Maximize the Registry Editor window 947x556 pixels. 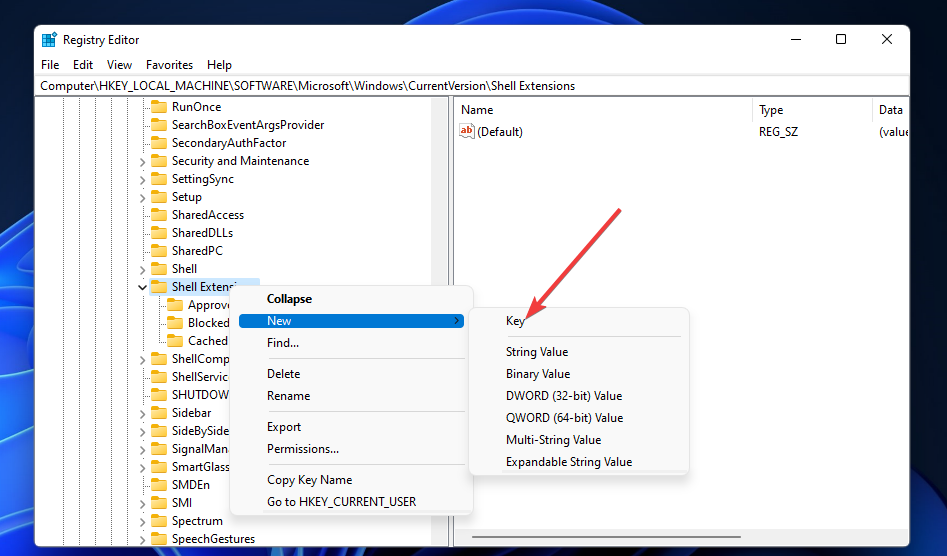coord(841,39)
